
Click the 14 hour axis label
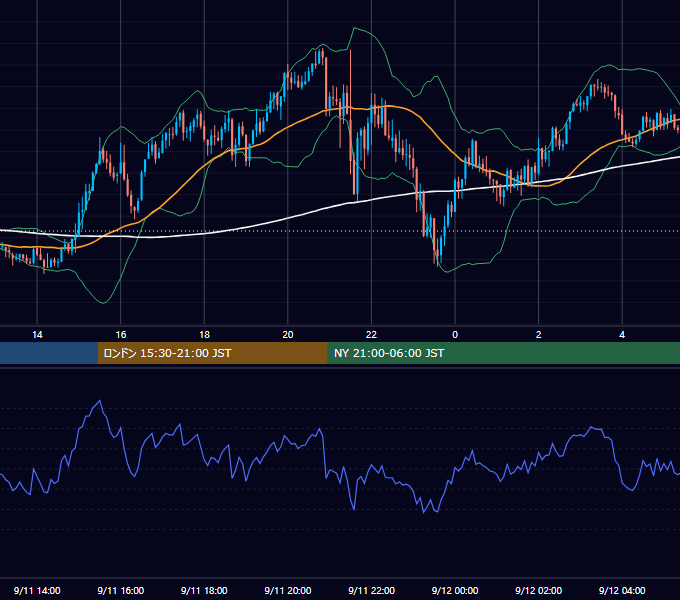37,335
